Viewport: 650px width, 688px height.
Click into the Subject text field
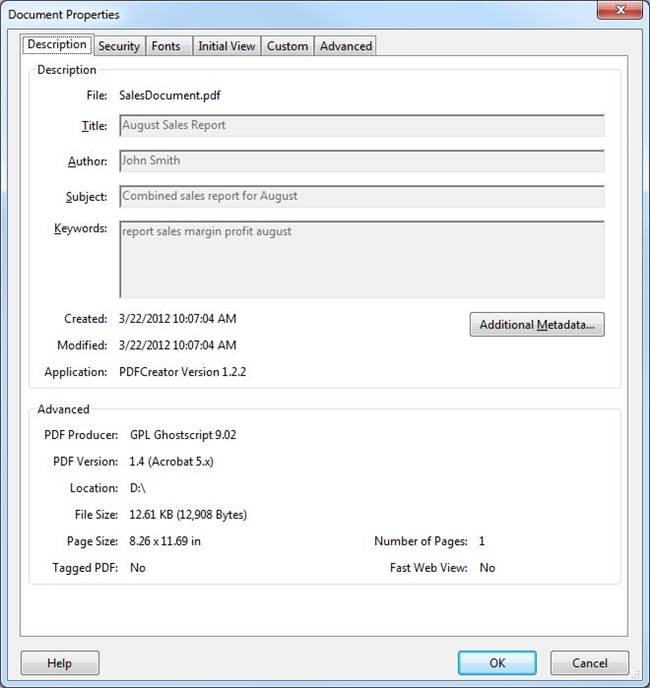pyautogui.click(x=361, y=196)
